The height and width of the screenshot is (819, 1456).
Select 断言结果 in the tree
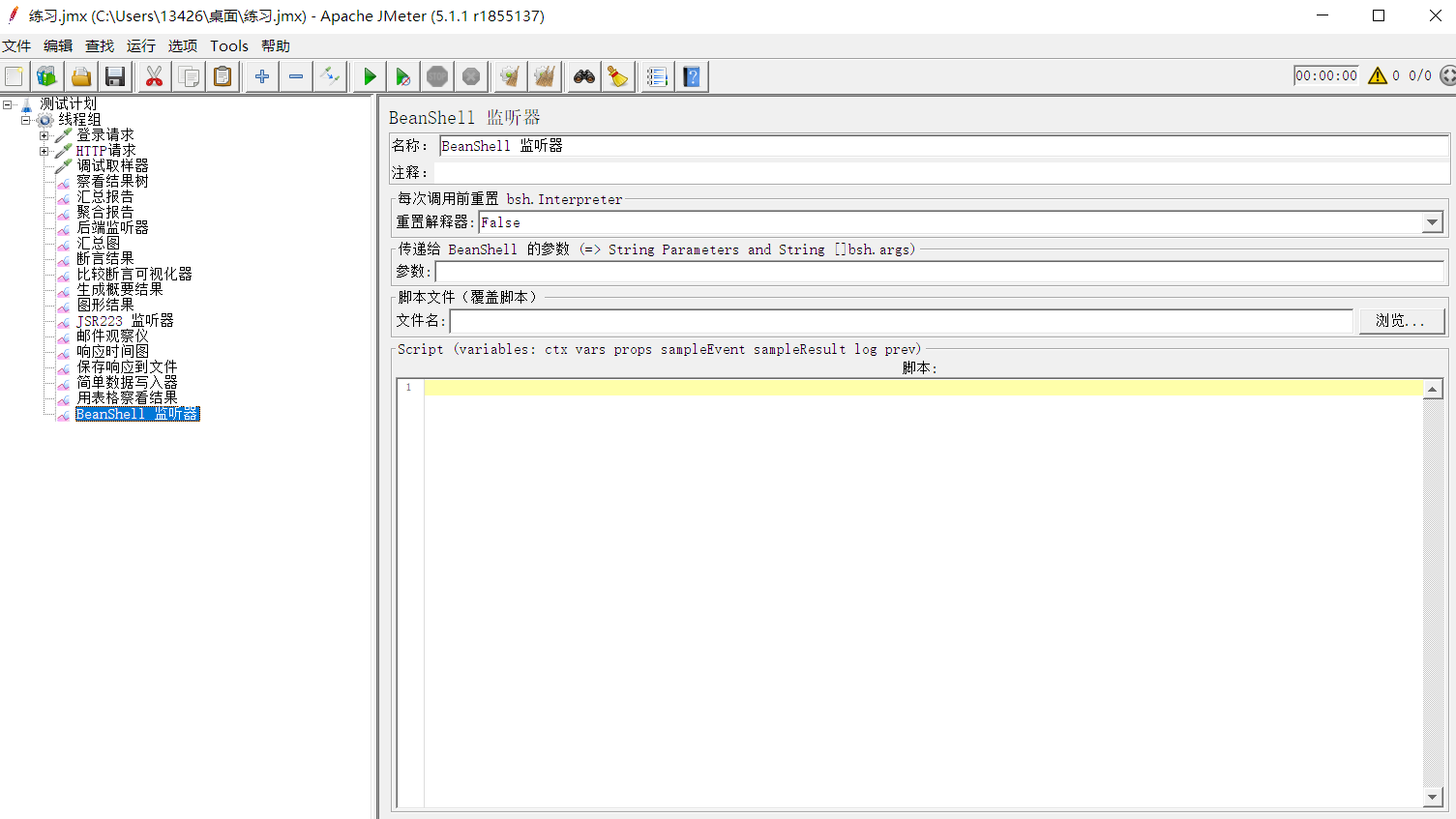[x=105, y=259]
